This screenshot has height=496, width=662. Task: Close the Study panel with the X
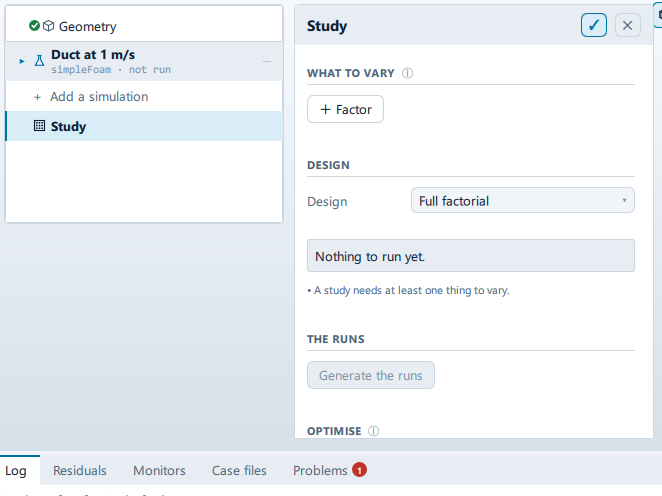pyautogui.click(x=627, y=25)
